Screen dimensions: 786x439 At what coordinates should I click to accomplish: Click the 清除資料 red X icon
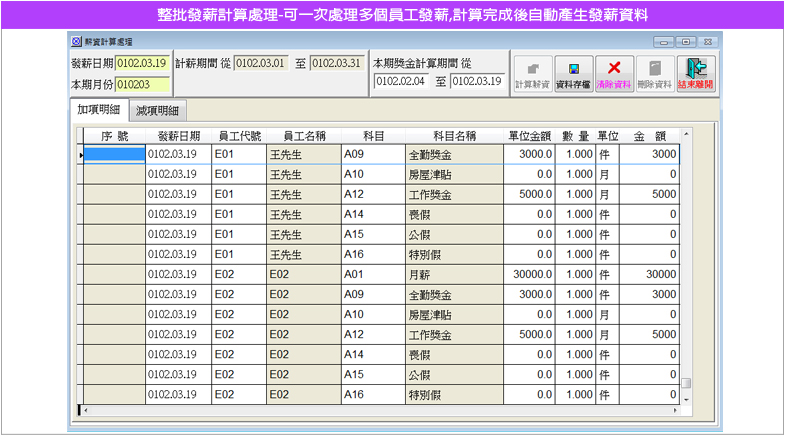[x=614, y=74]
